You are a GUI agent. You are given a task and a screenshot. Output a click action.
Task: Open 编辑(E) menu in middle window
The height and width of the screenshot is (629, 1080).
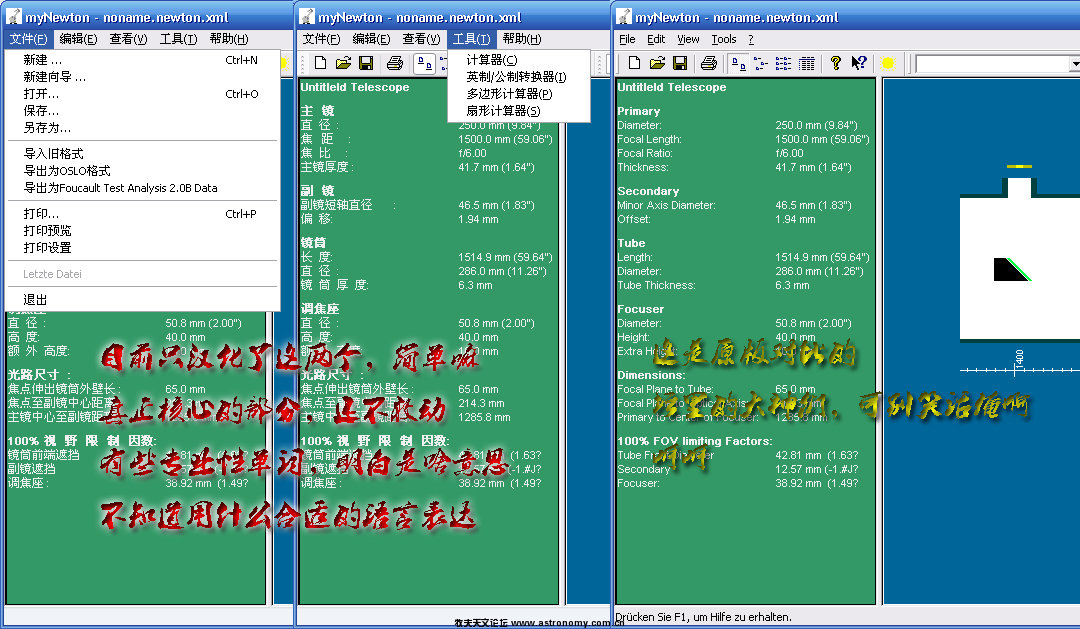click(x=371, y=39)
